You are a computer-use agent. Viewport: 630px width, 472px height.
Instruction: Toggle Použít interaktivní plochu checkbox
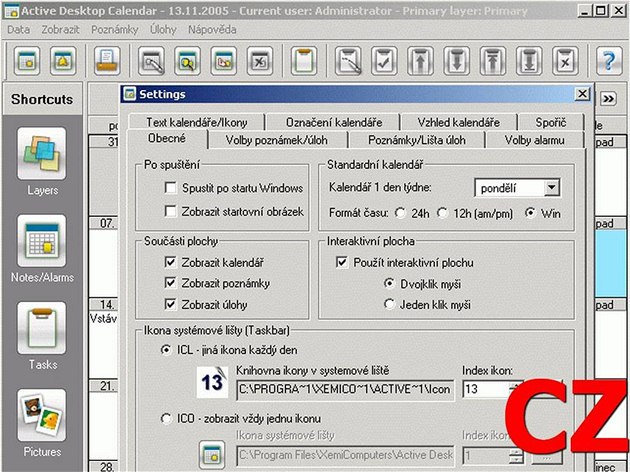tap(342, 262)
